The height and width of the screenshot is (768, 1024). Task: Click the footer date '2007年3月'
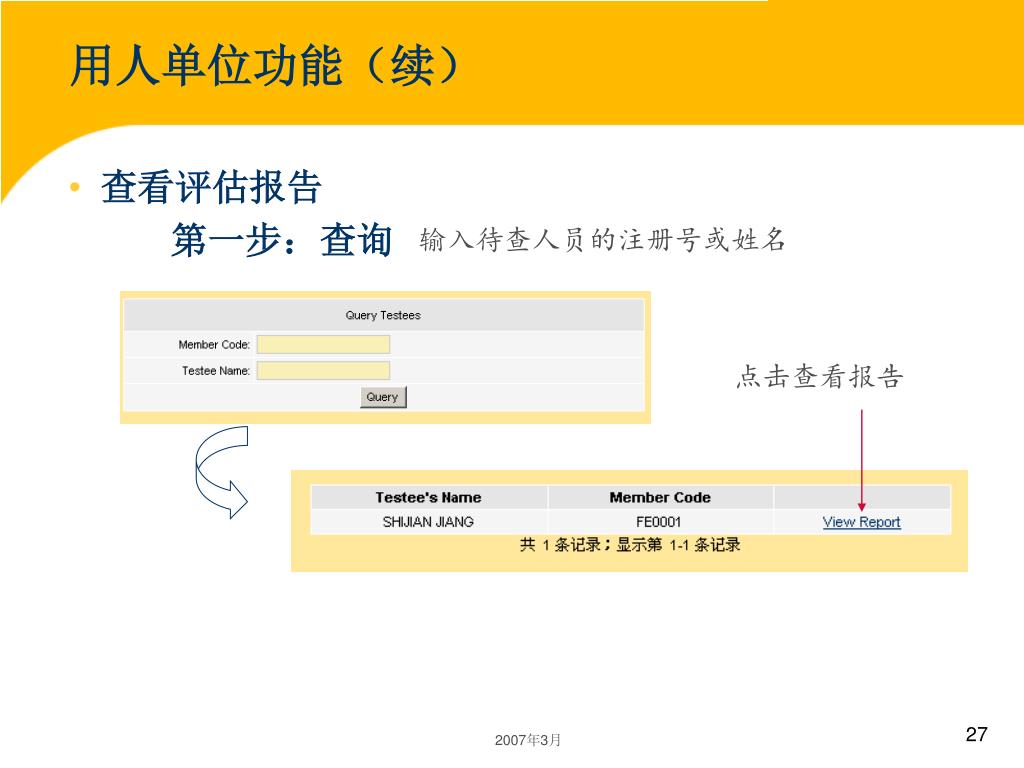pos(528,740)
